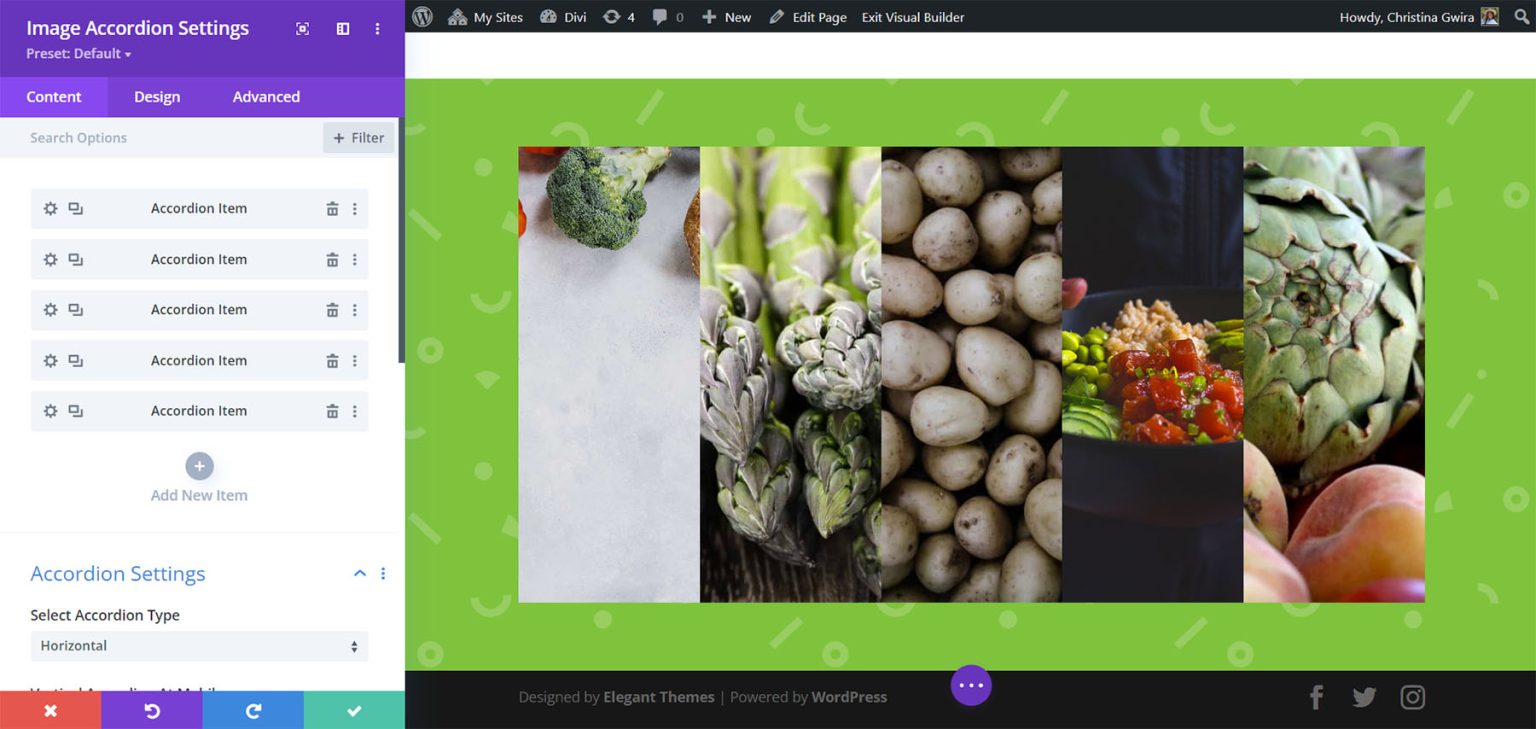Collapse the Accordion Settings section
The width and height of the screenshot is (1536, 729).
click(x=359, y=573)
